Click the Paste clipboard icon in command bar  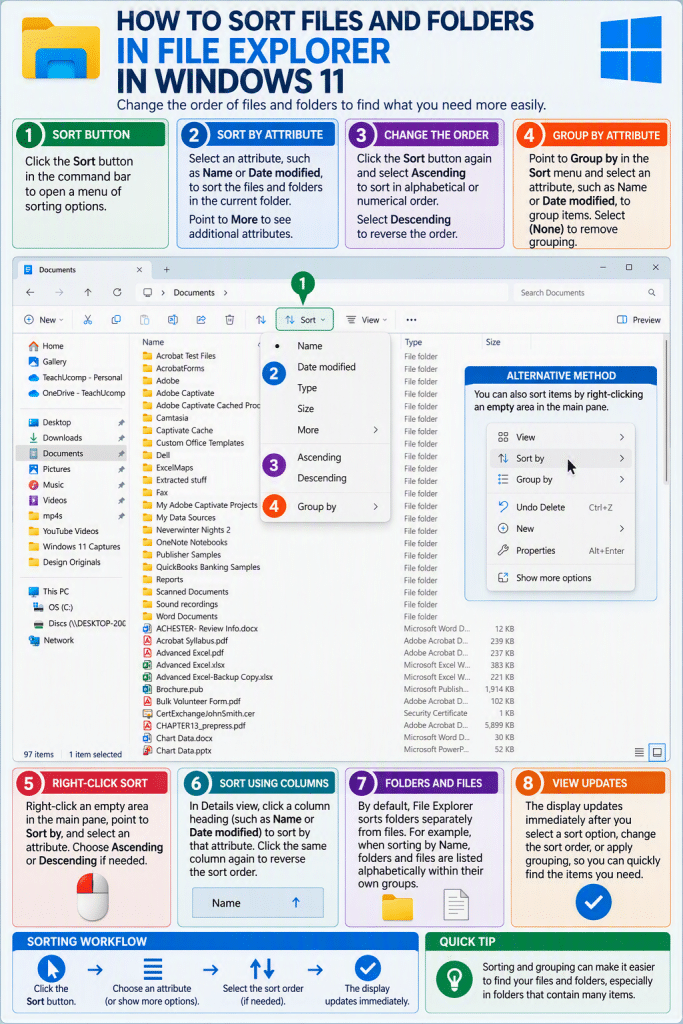click(144, 320)
